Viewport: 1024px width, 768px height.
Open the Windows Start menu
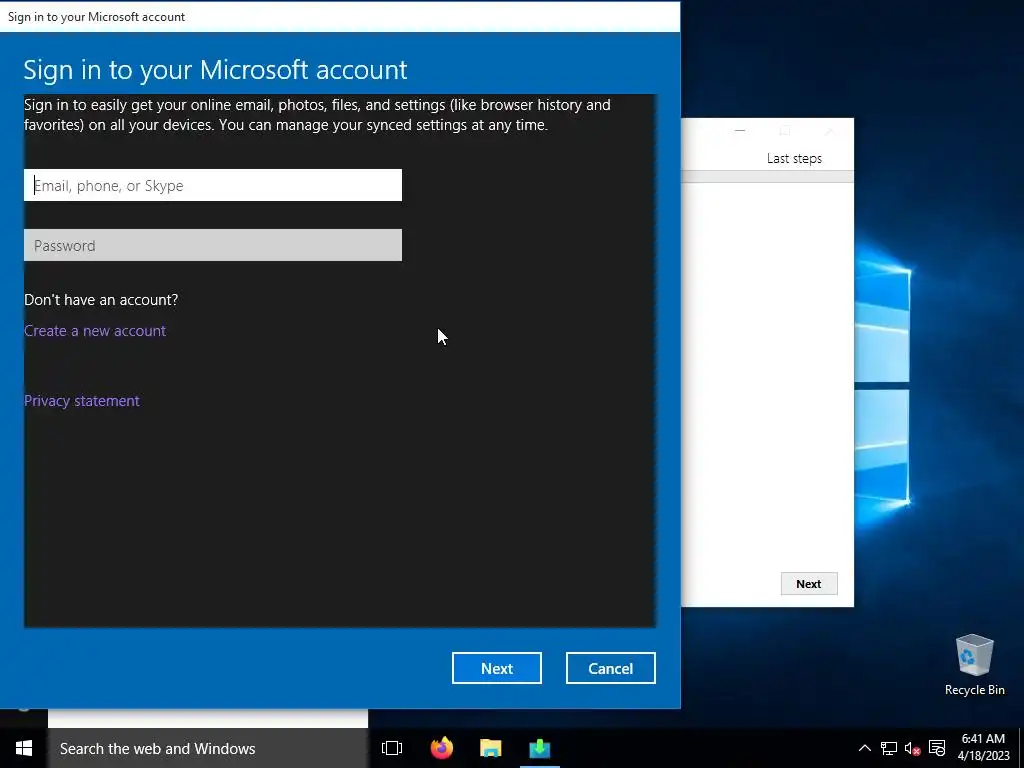[x=24, y=748]
